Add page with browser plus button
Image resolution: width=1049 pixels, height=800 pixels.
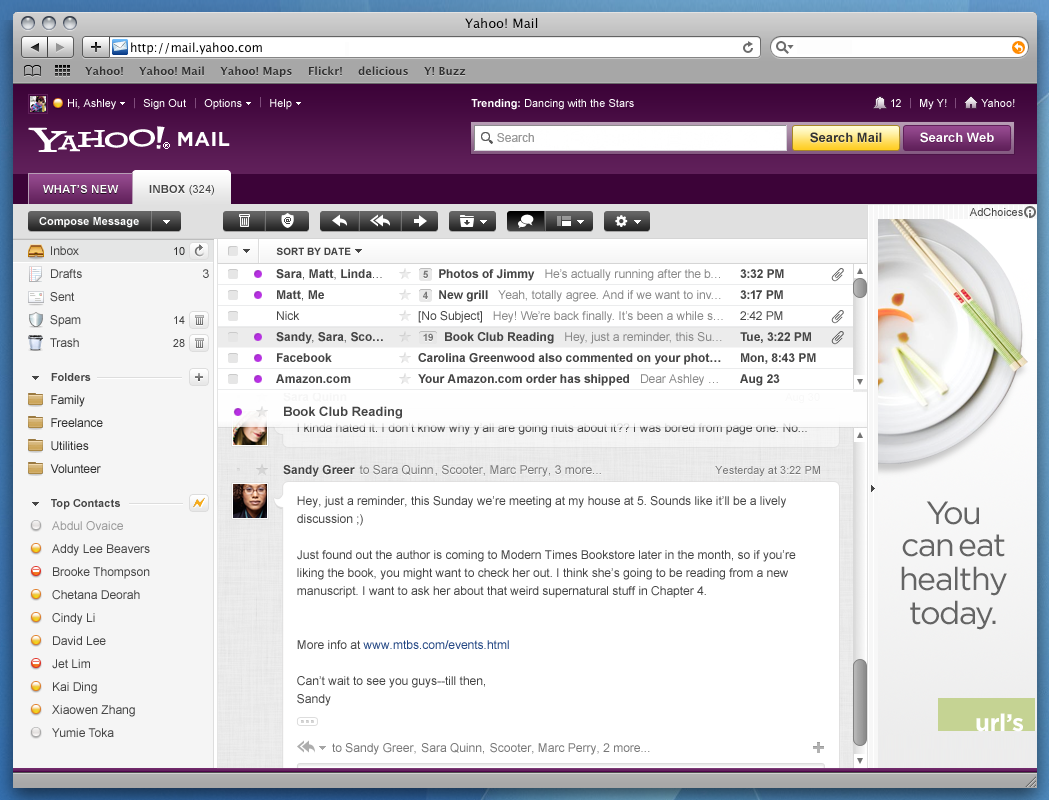pyautogui.click(x=96, y=47)
